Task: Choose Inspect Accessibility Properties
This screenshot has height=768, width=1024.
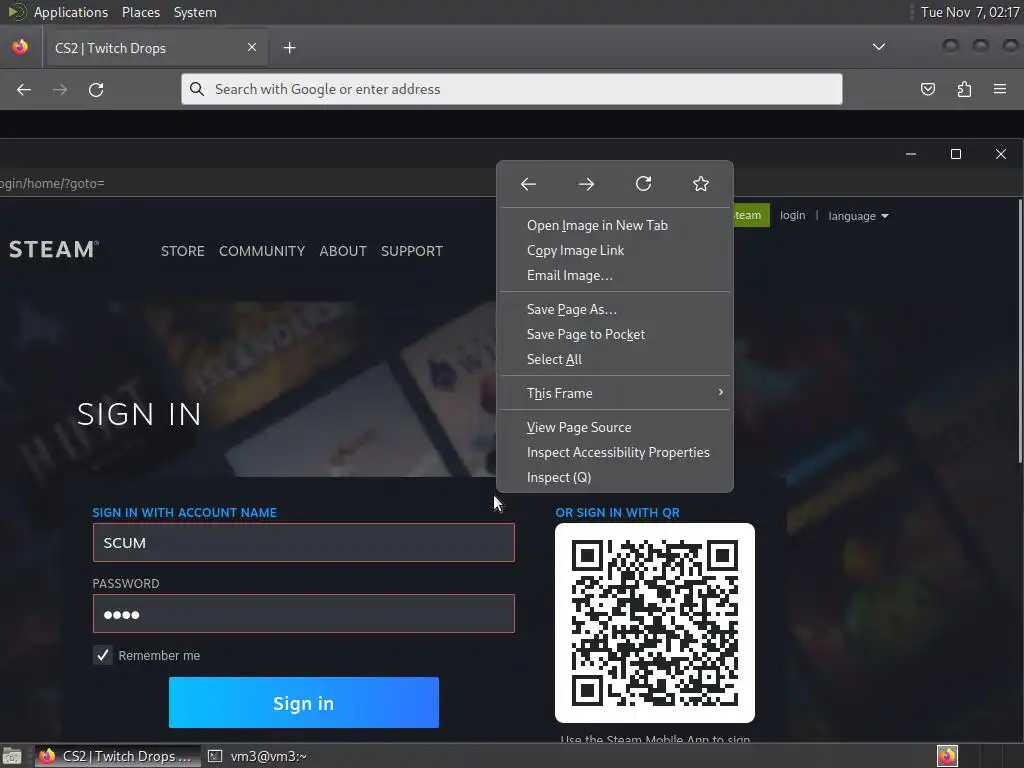Action: (615, 452)
